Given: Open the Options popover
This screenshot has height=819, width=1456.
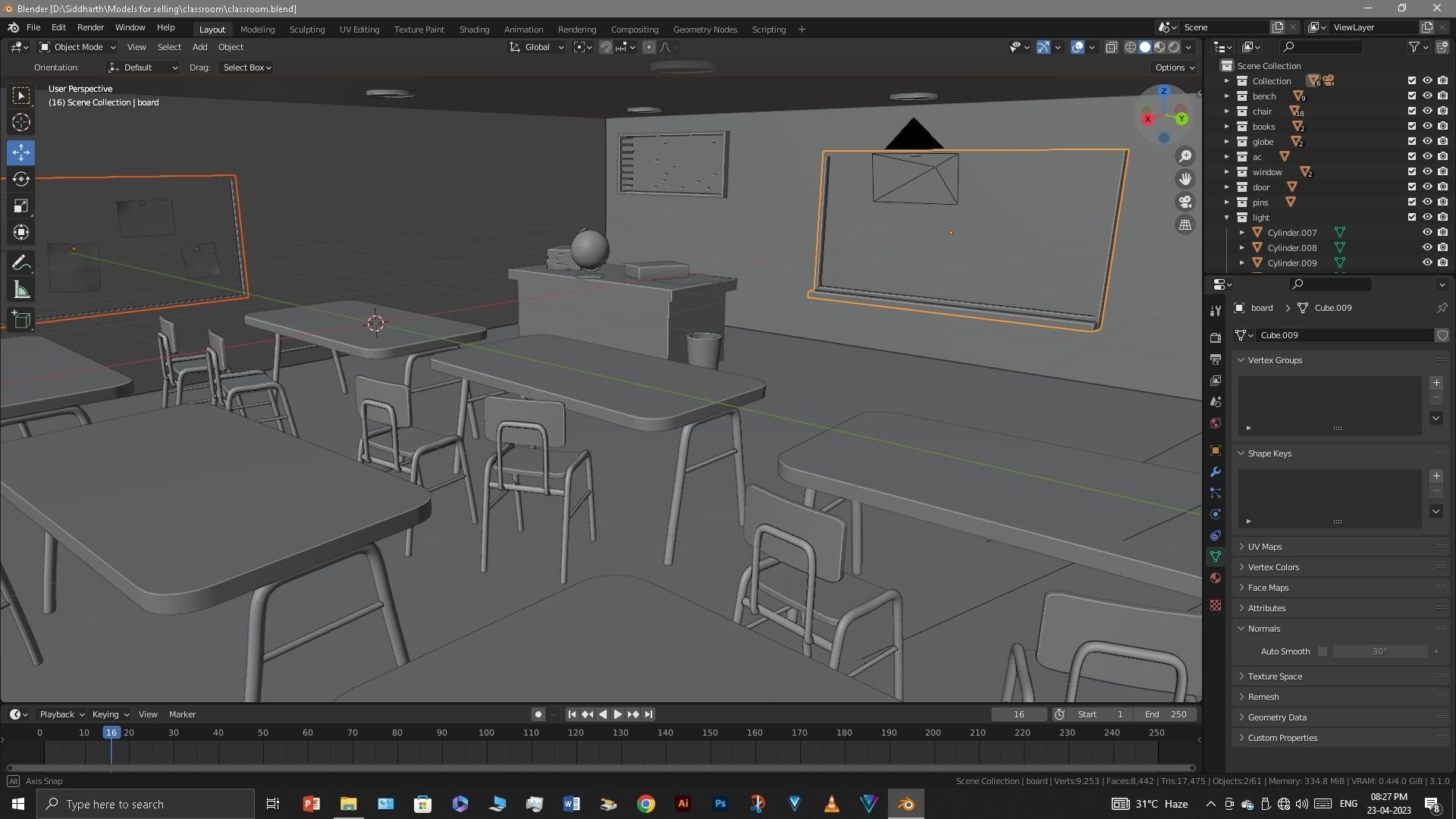Looking at the screenshot, I should coord(1174,67).
